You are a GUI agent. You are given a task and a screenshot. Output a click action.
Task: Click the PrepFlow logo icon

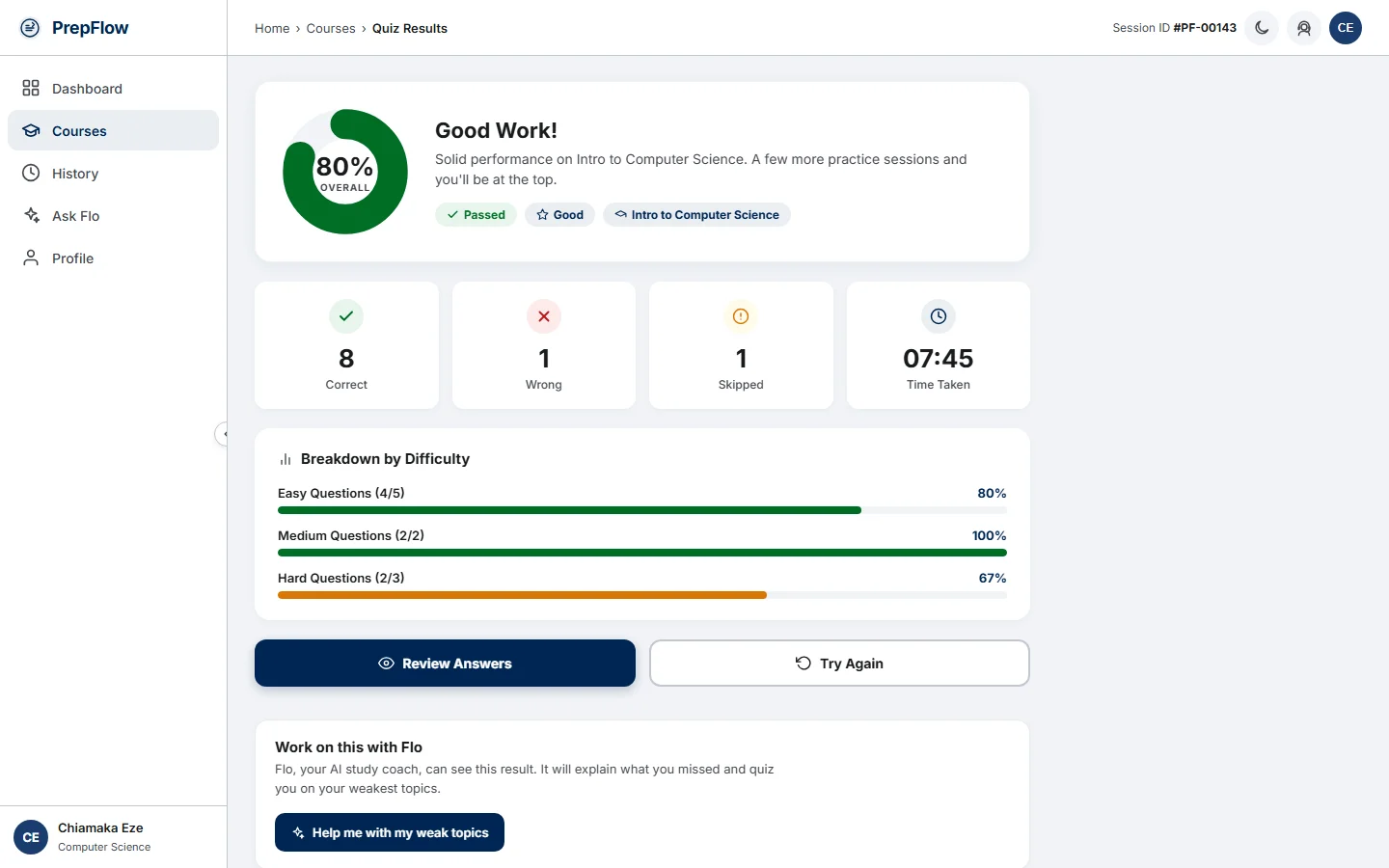[31, 28]
